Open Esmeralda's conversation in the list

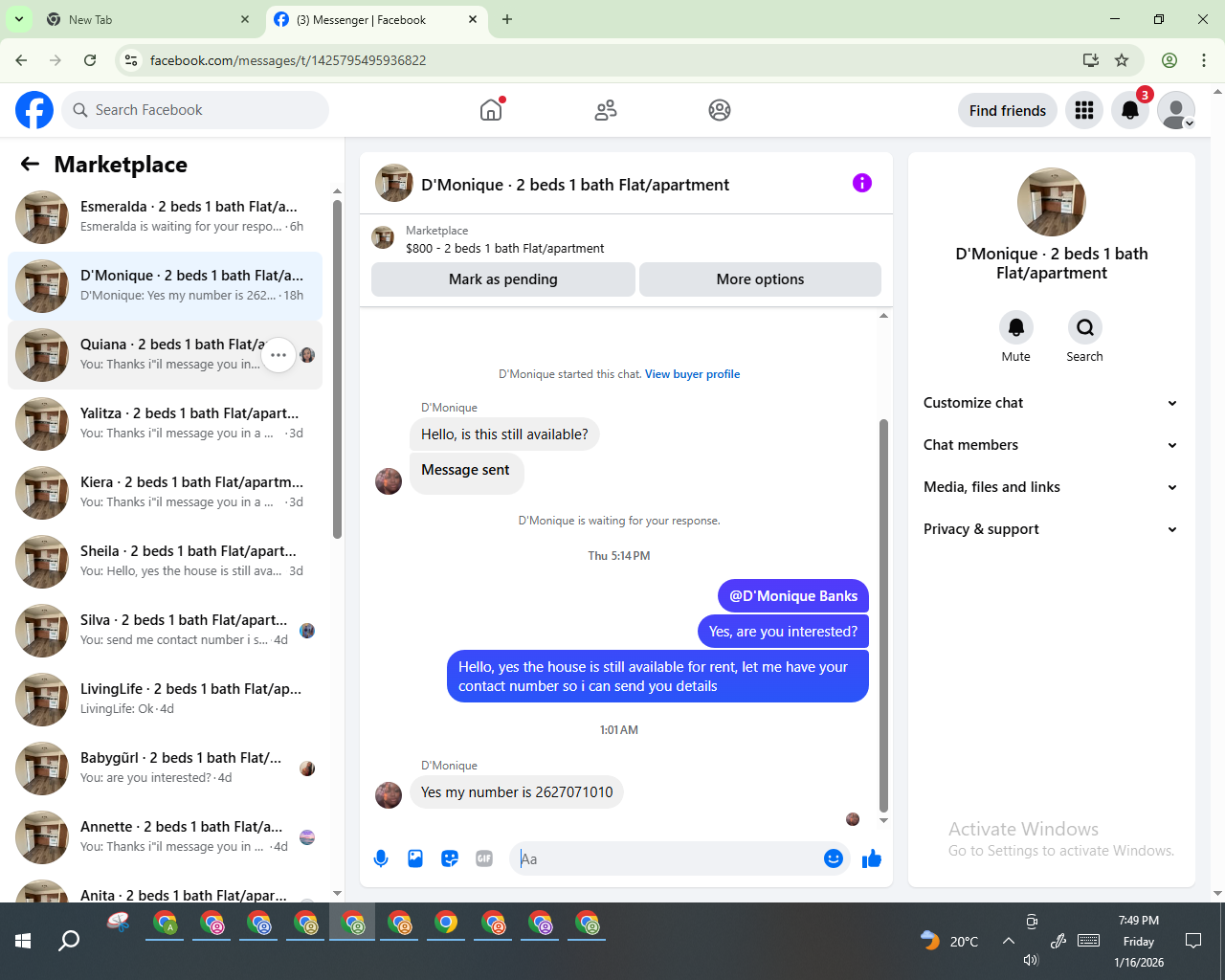165,217
